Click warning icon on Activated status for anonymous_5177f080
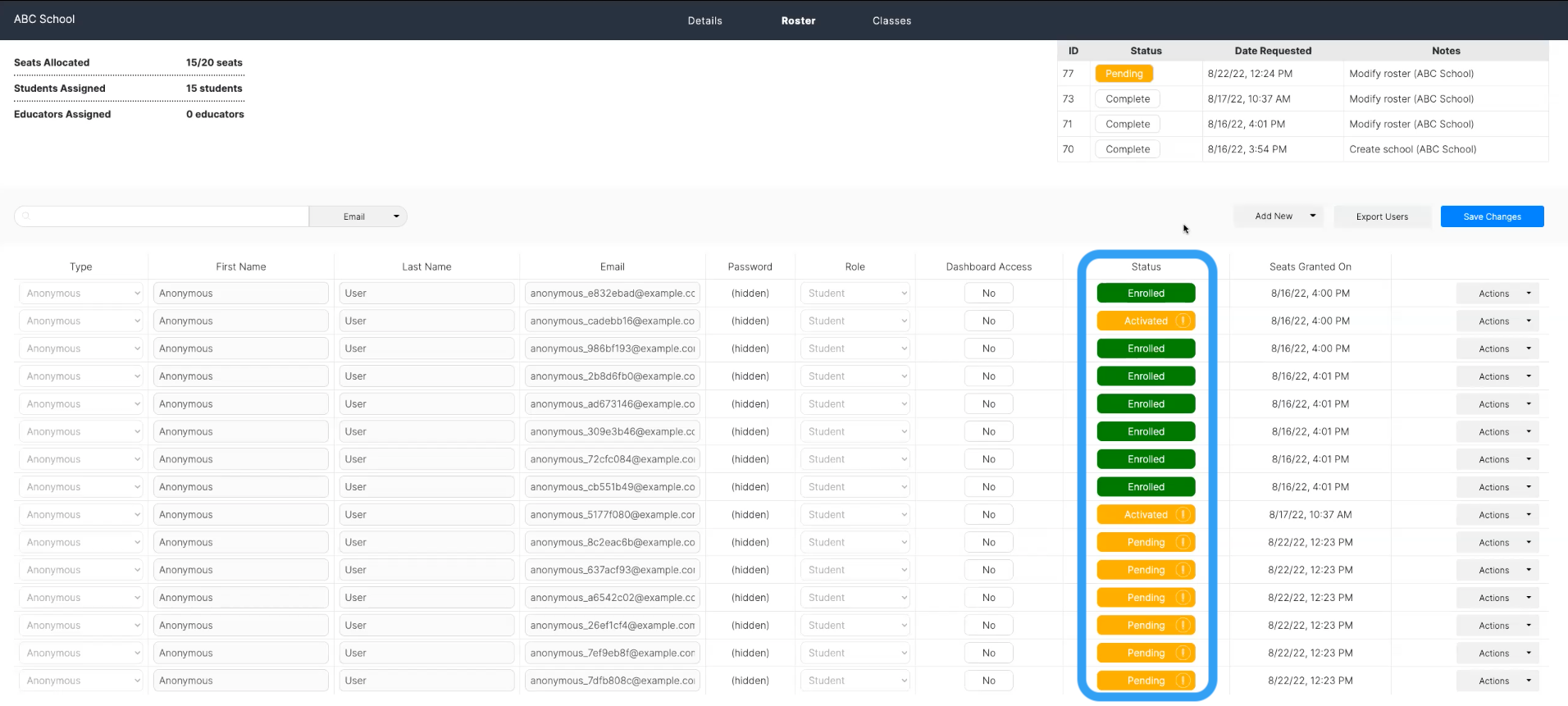Screen dimensions: 1568x706 pyautogui.click(x=1183, y=515)
